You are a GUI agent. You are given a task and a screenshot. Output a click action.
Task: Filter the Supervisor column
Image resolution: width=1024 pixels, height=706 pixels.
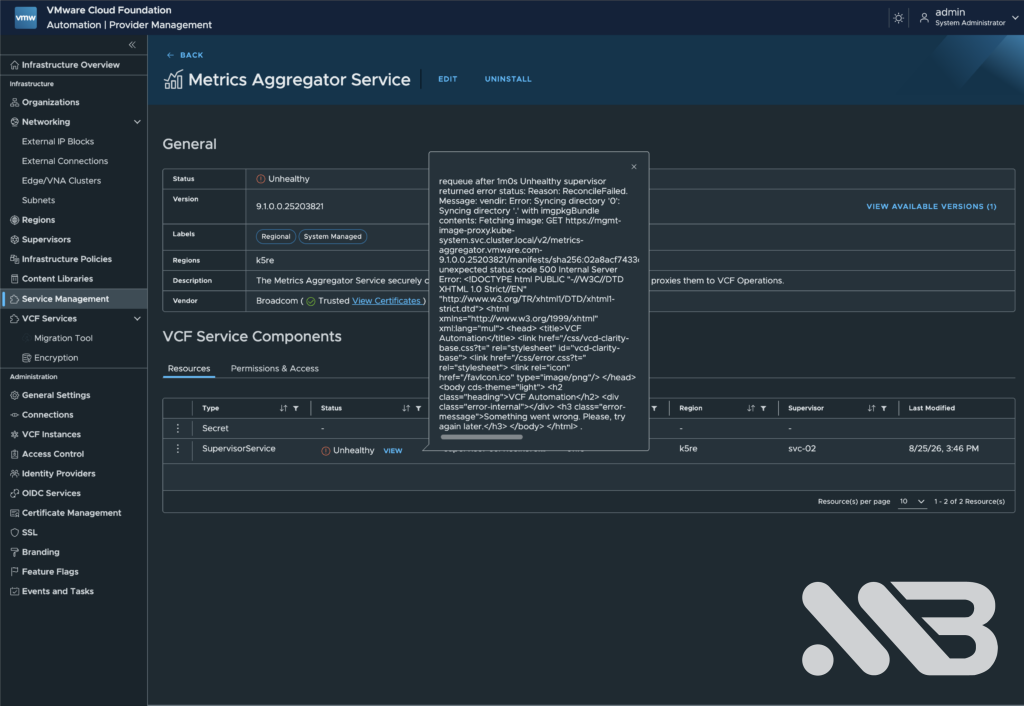coord(884,408)
